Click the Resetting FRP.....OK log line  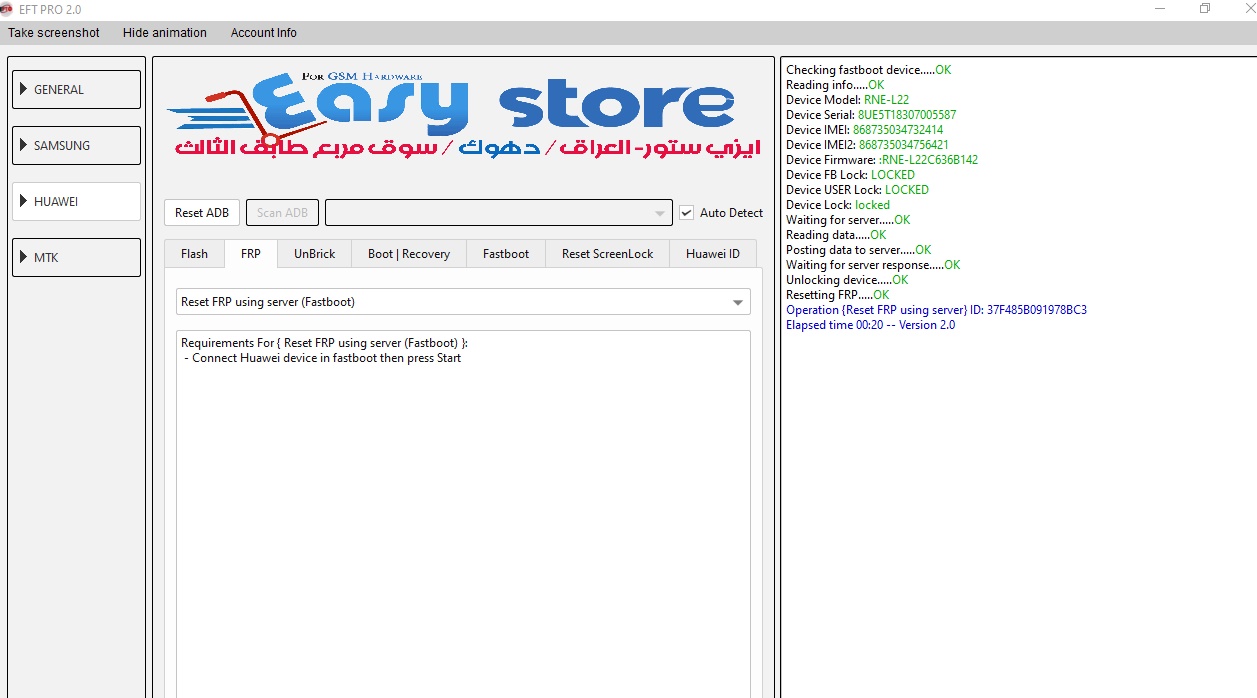coord(837,295)
